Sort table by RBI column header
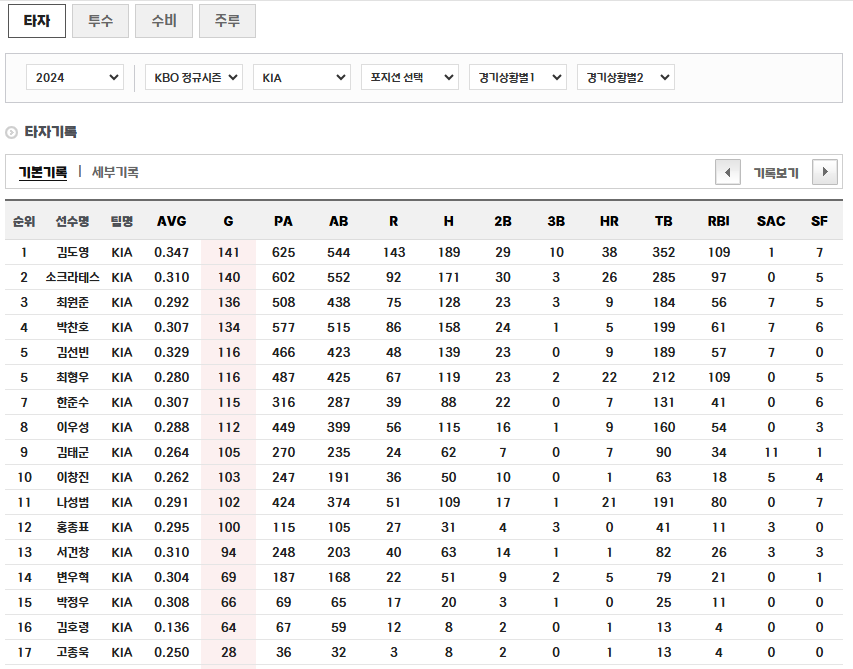 (719, 221)
